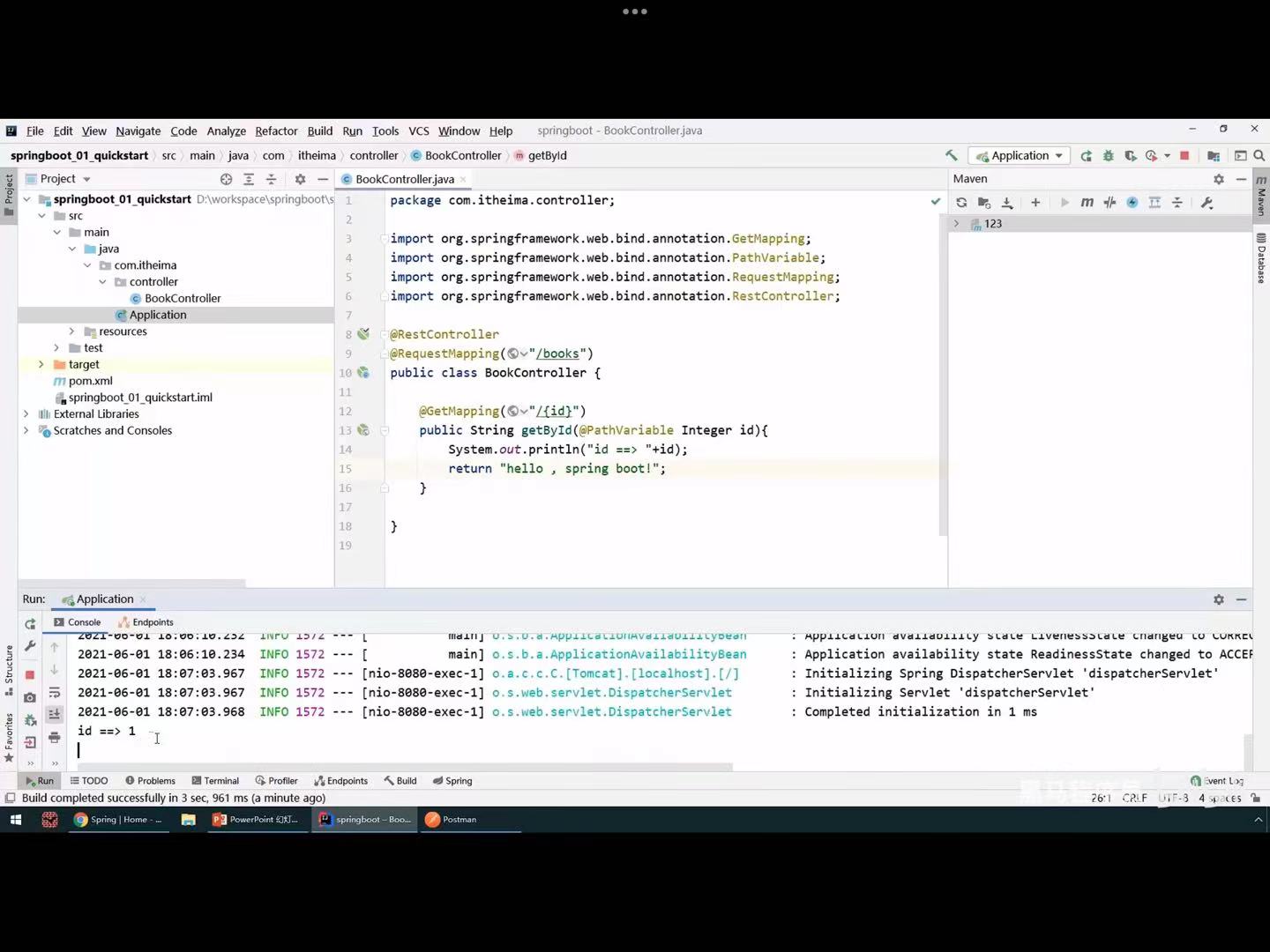Generate sources and update Maven folders
The width and height of the screenshot is (1270, 952).
pyautogui.click(x=984, y=202)
